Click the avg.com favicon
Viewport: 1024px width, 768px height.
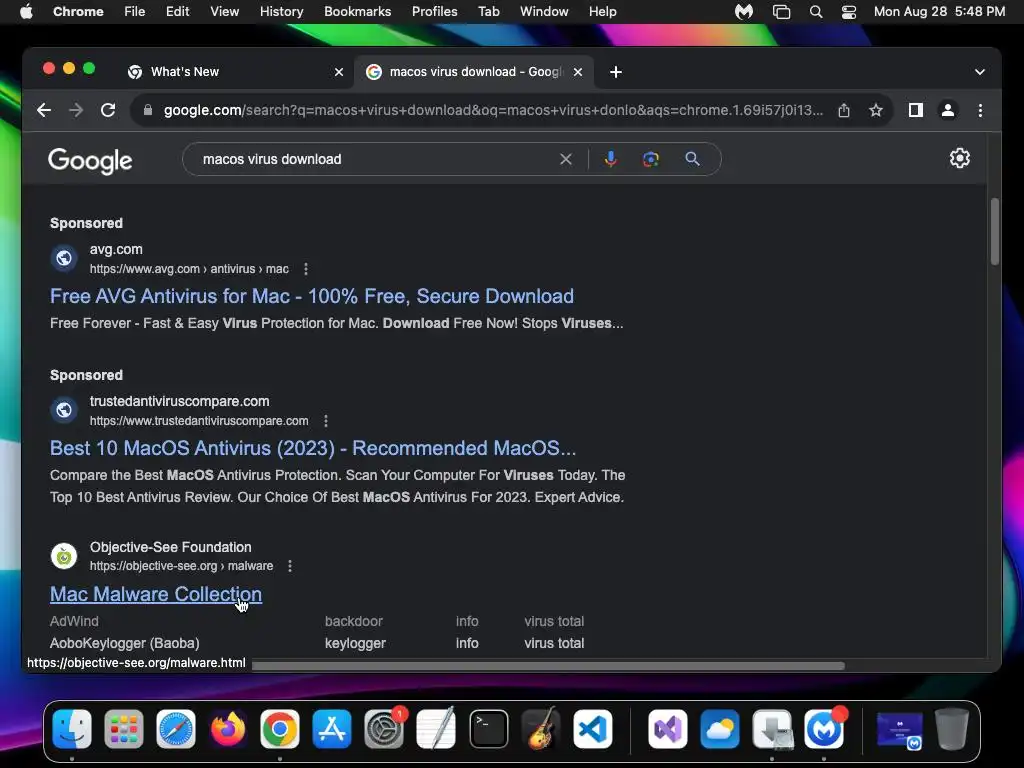tap(64, 259)
